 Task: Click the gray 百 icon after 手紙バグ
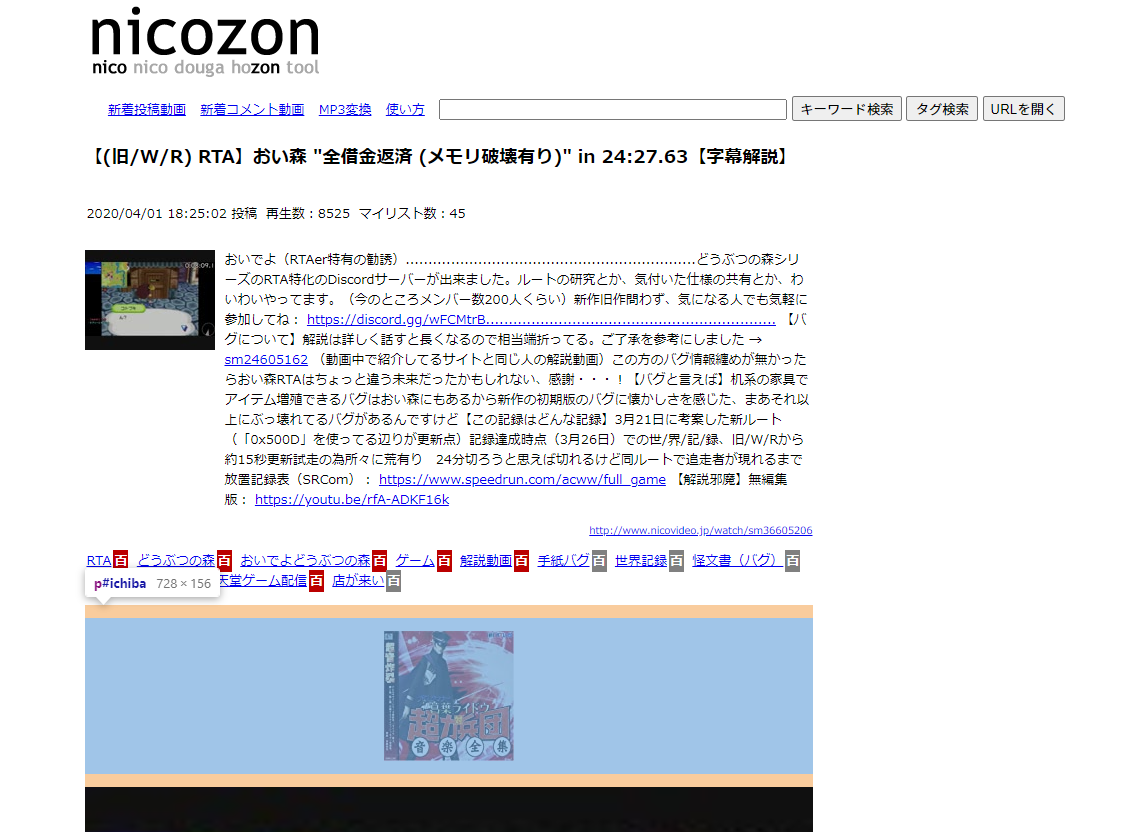[x=599, y=561]
